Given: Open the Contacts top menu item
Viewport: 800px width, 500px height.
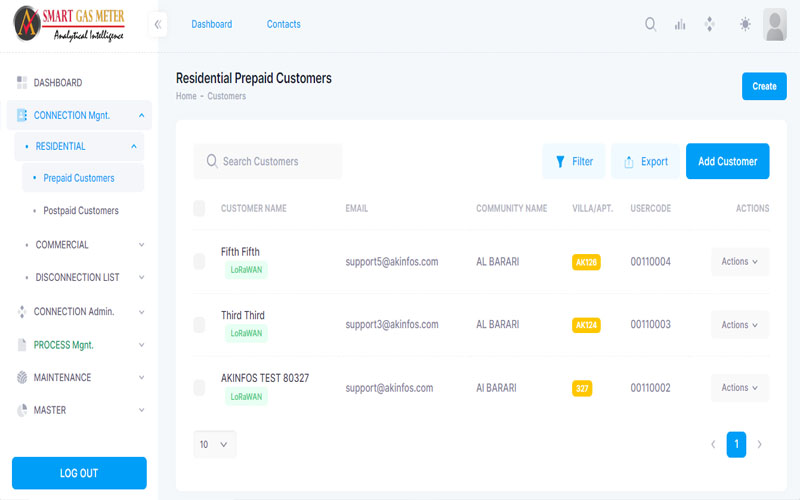Looking at the screenshot, I should [x=283, y=24].
